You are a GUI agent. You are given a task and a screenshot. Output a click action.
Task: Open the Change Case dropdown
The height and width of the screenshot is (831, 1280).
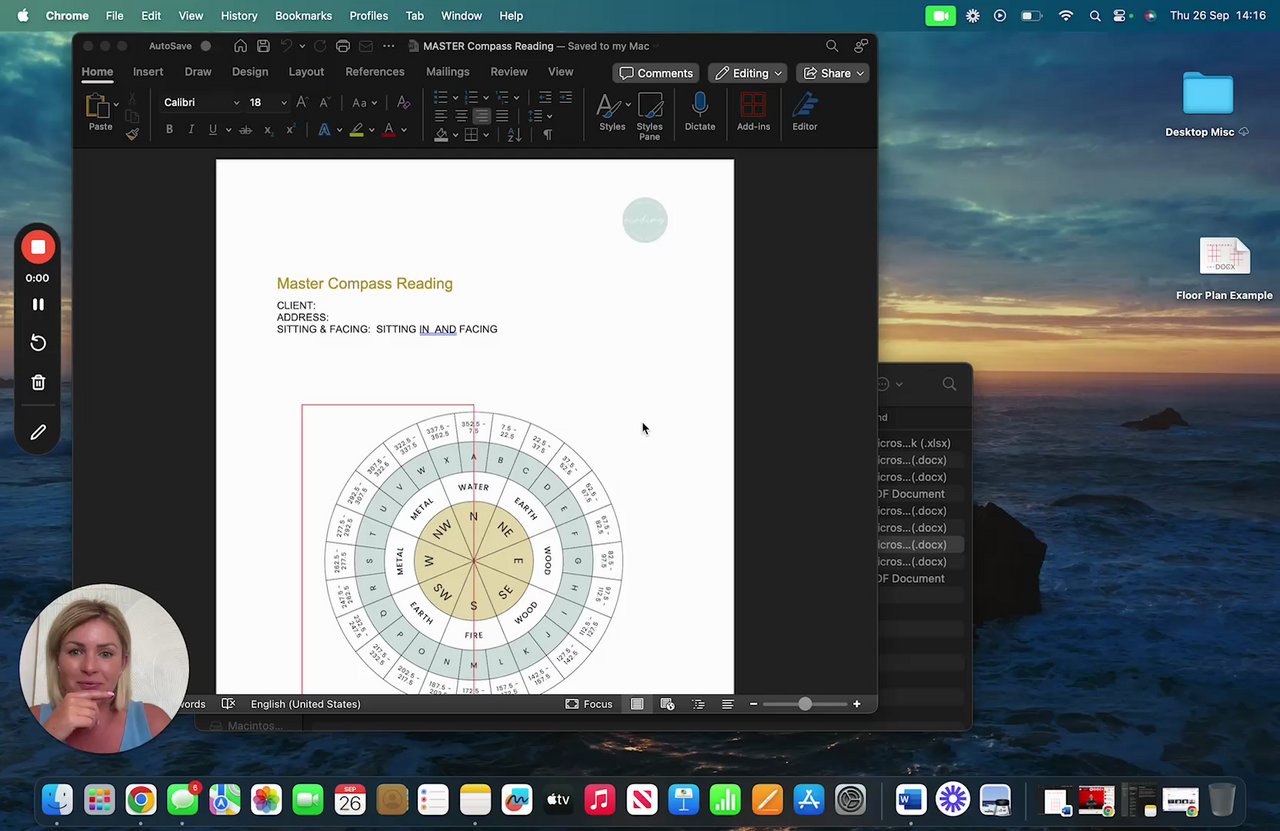[x=363, y=103]
